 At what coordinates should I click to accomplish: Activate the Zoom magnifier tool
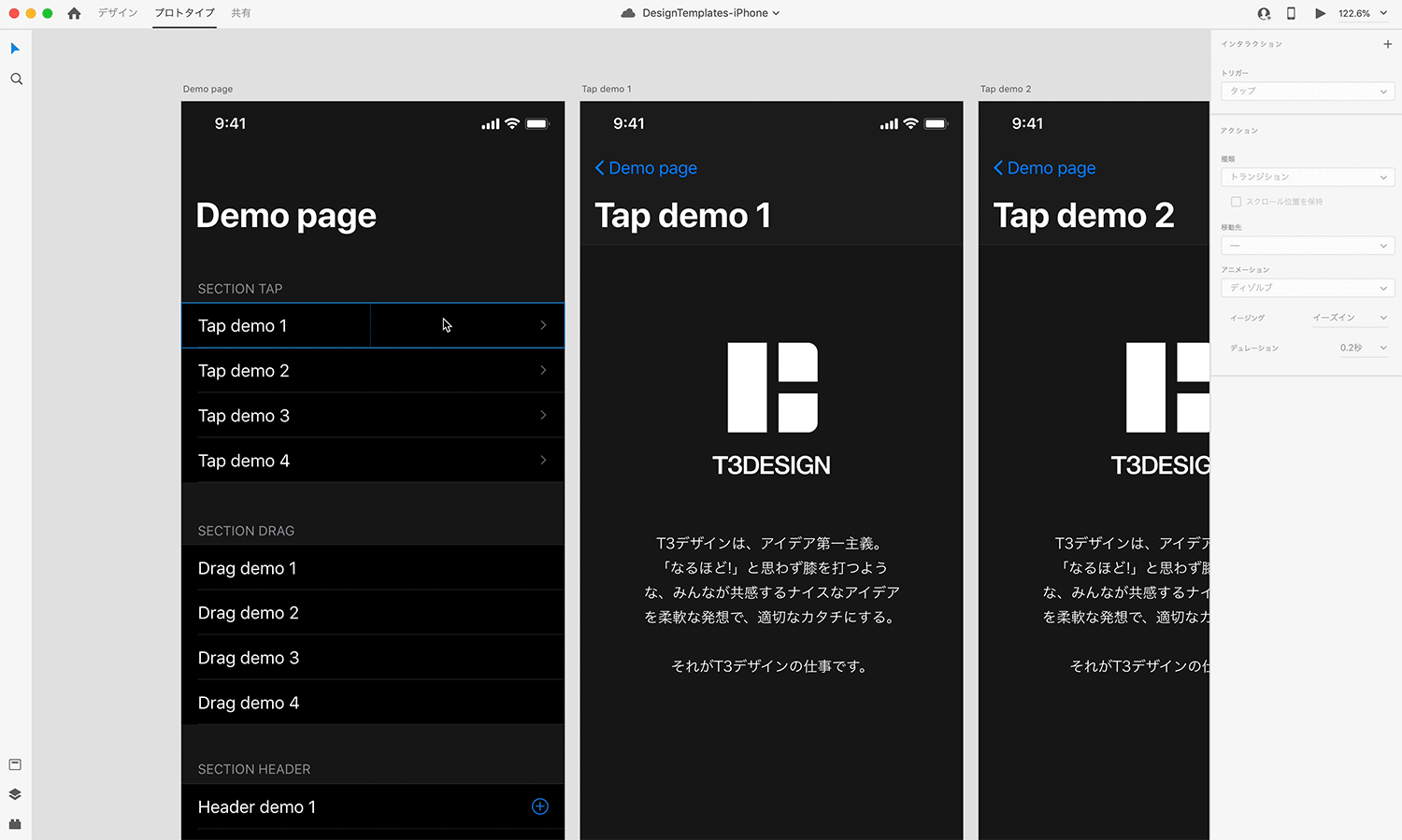point(16,79)
